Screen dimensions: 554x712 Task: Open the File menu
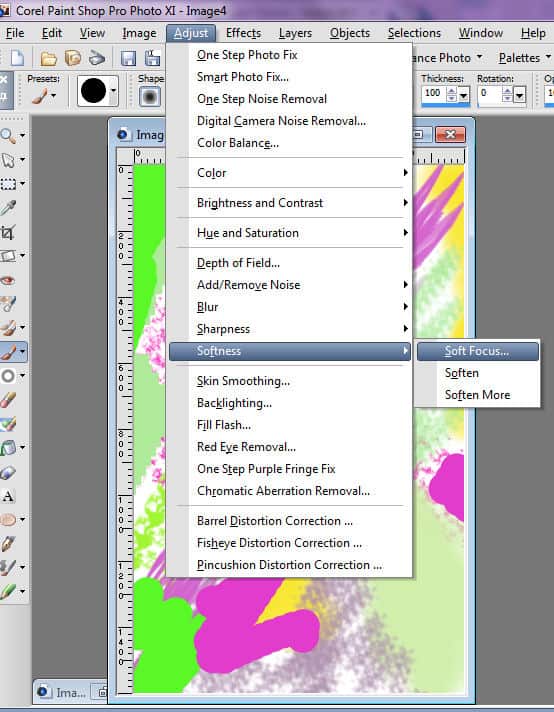tap(15, 33)
